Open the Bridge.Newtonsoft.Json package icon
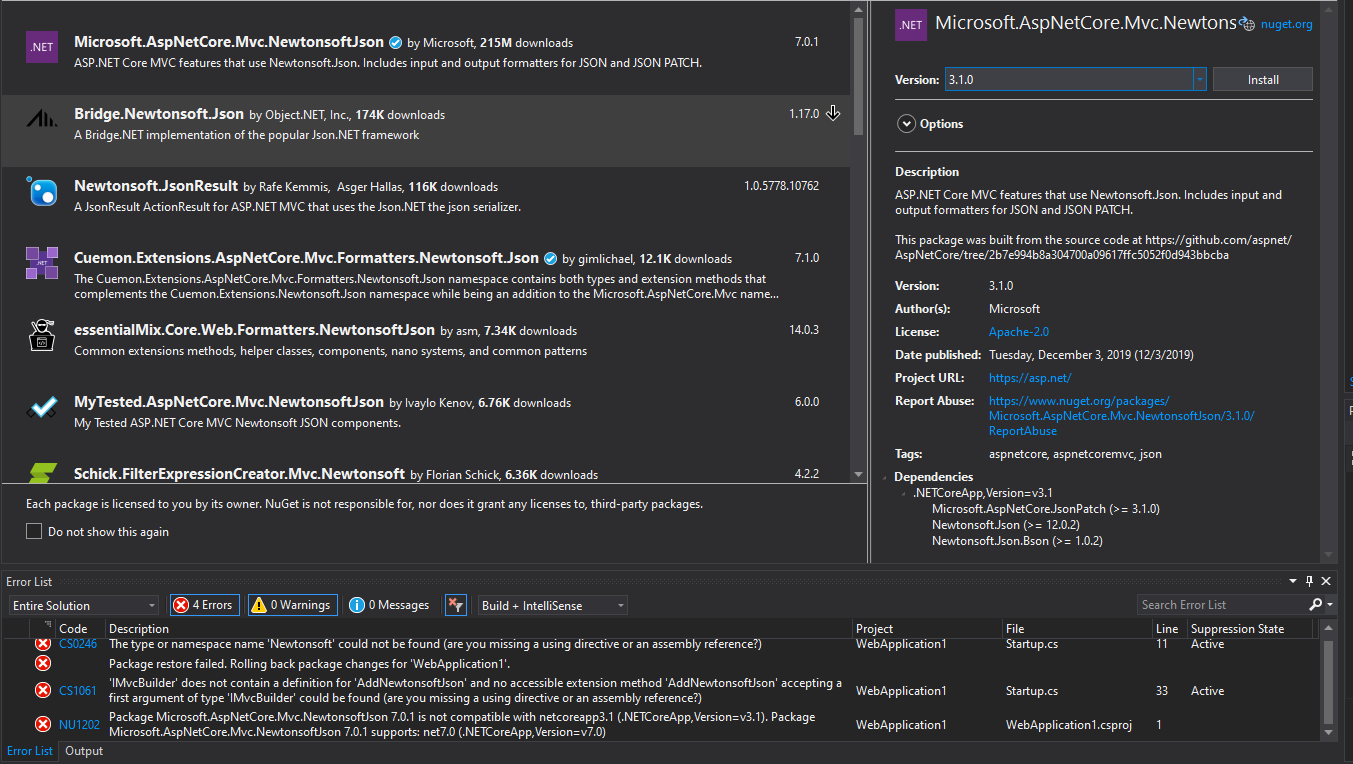The image size is (1353, 764). (x=41, y=118)
